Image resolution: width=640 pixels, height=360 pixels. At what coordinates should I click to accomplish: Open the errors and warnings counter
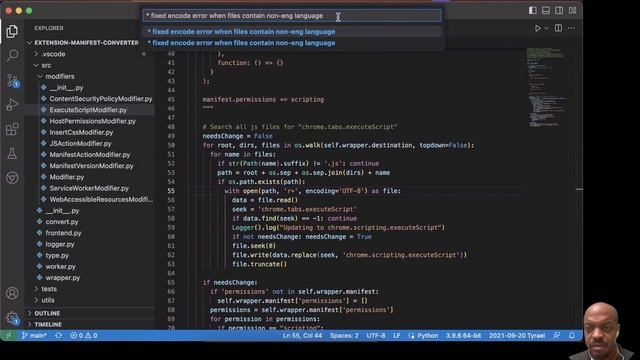point(84,336)
